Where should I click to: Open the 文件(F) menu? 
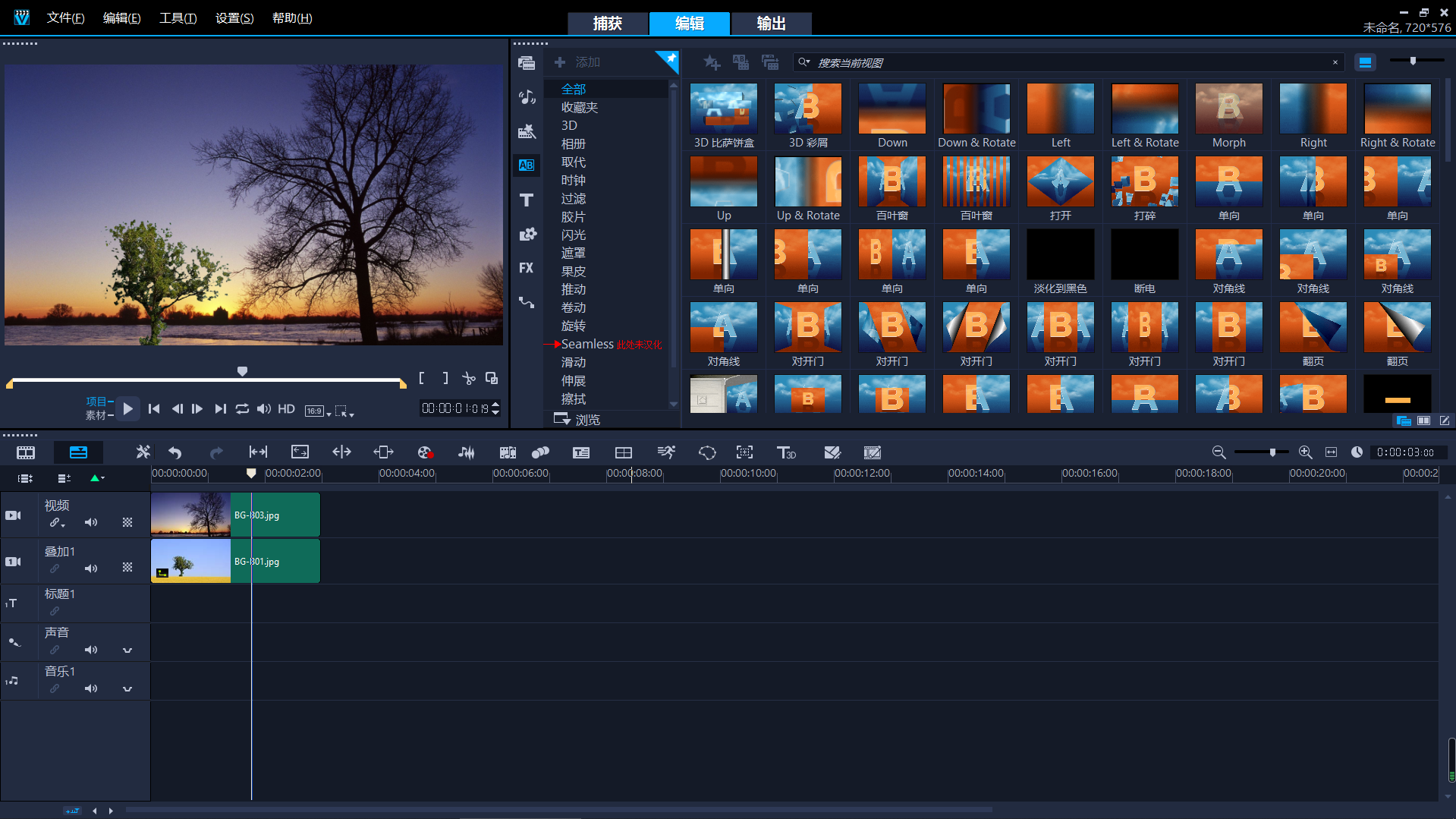tap(65, 17)
